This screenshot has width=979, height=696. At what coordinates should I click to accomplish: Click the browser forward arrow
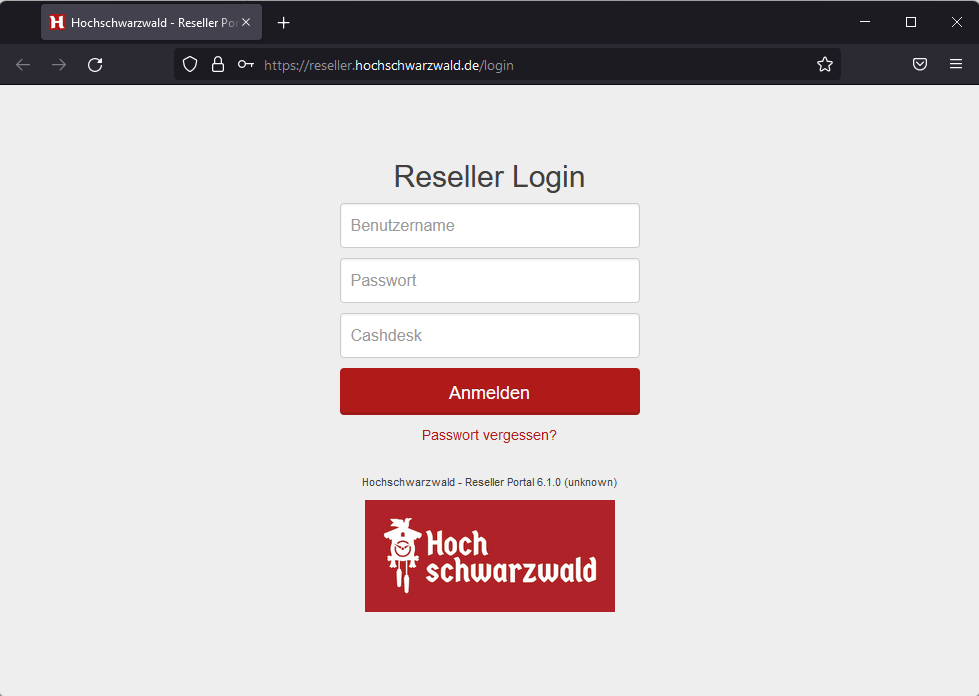[59, 65]
